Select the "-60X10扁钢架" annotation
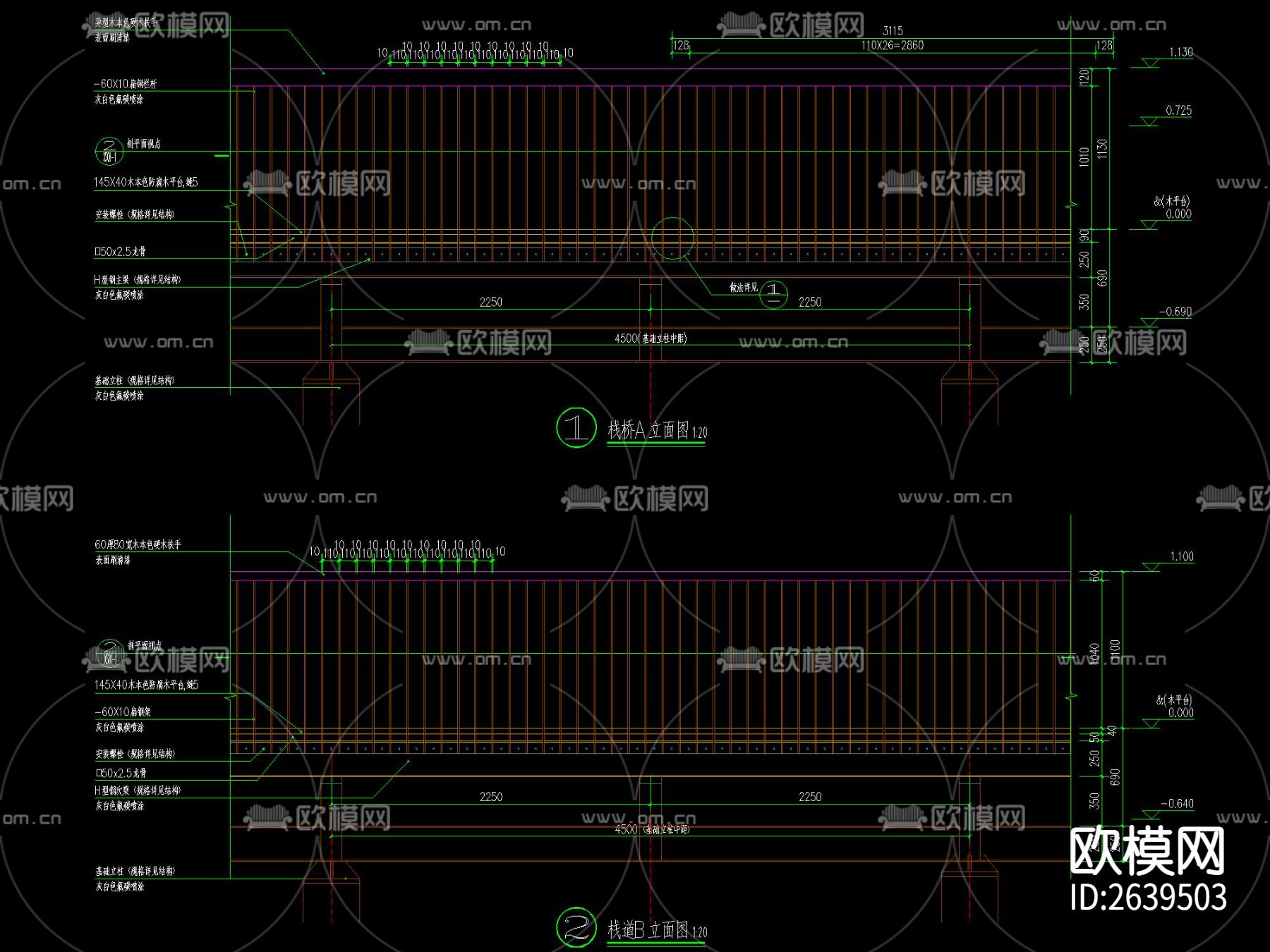1270x952 pixels. click(122, 712)
